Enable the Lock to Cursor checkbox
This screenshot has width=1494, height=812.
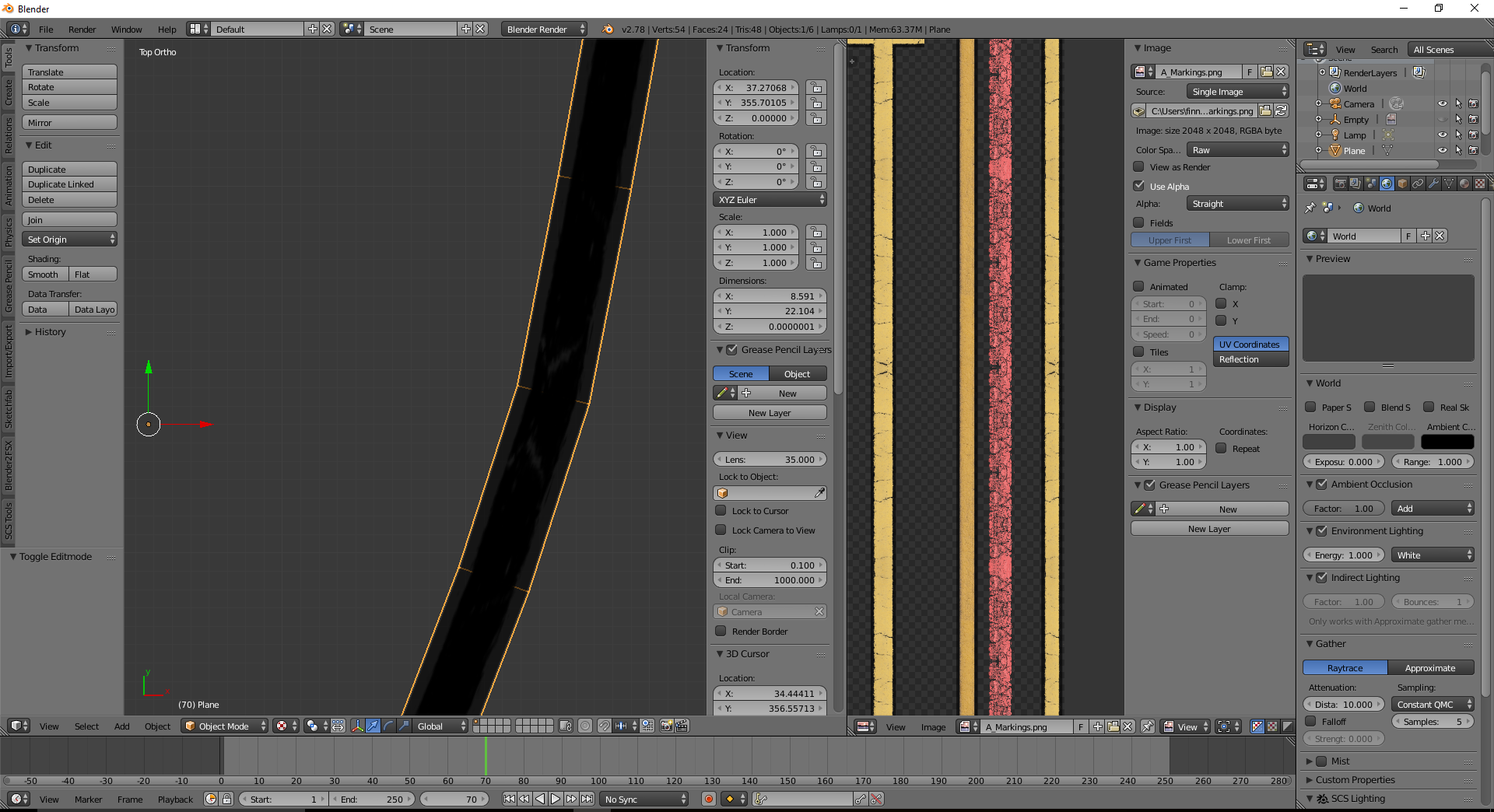click(x=721, y=511)
